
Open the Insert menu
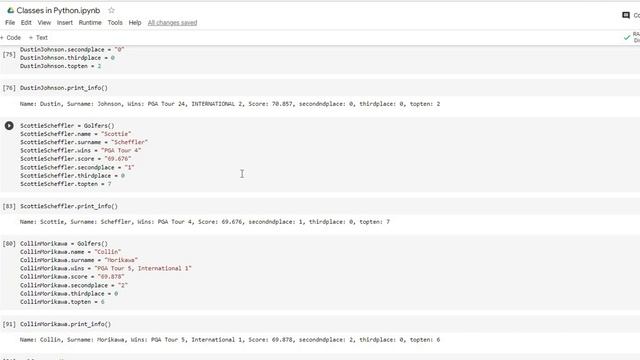(64, 22)
